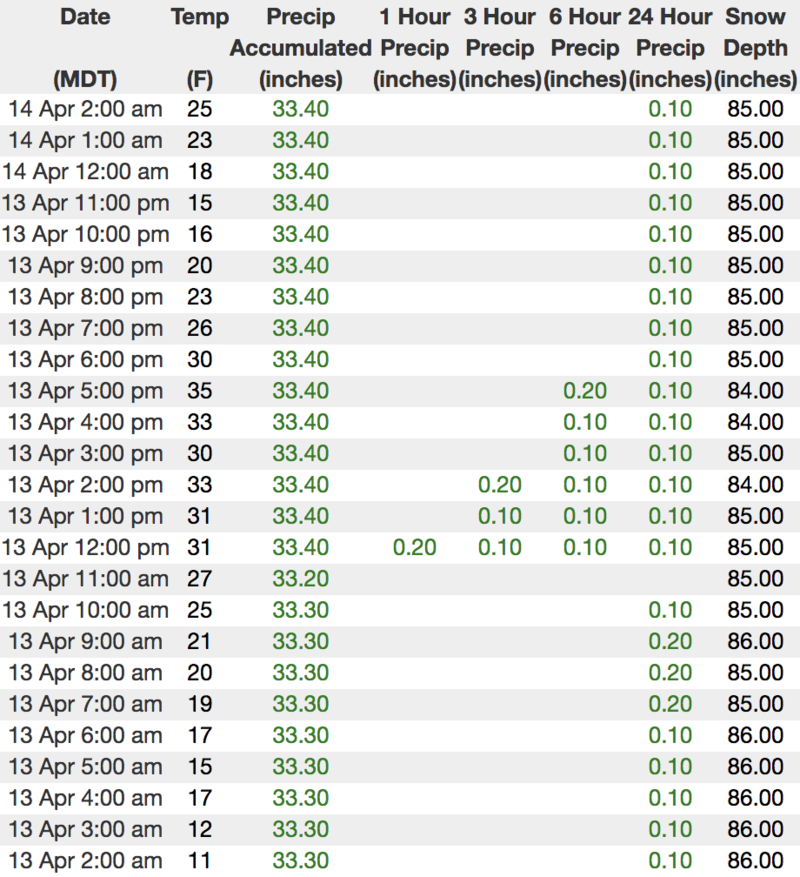Select the 0.20 value in 1 Hour Precip
The height and width of the screenshot is (877, 800).
(x=415, y=548)
